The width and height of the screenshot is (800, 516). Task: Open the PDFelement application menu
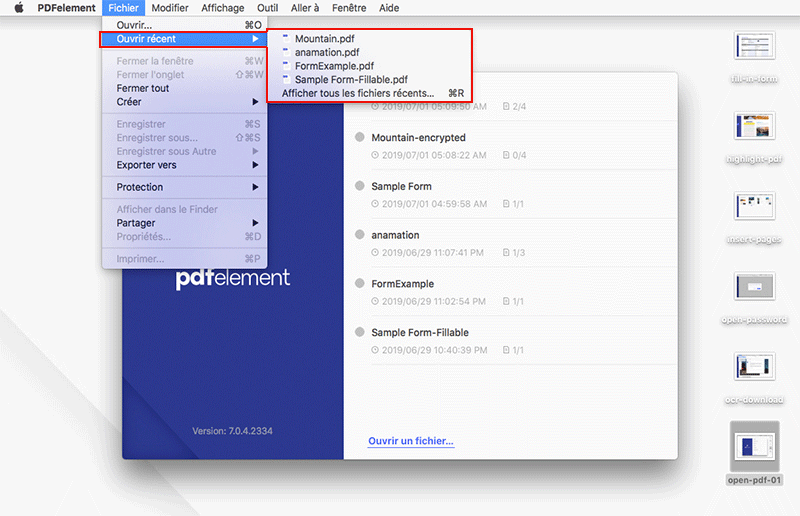[x=66, y=8]
